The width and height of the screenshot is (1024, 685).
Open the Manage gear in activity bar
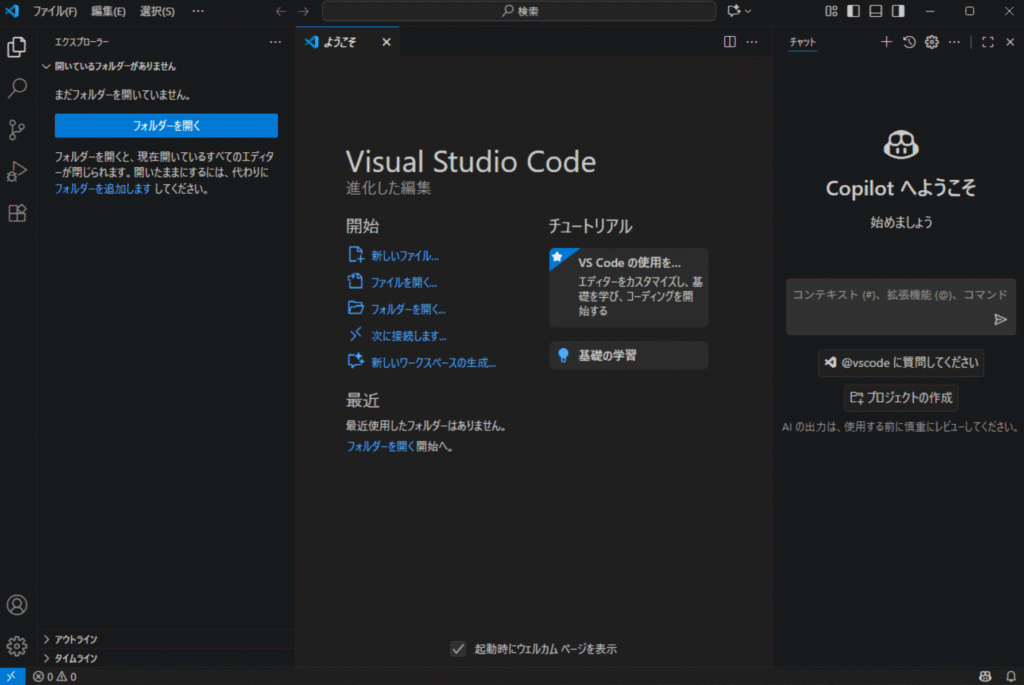pos(17,645)
